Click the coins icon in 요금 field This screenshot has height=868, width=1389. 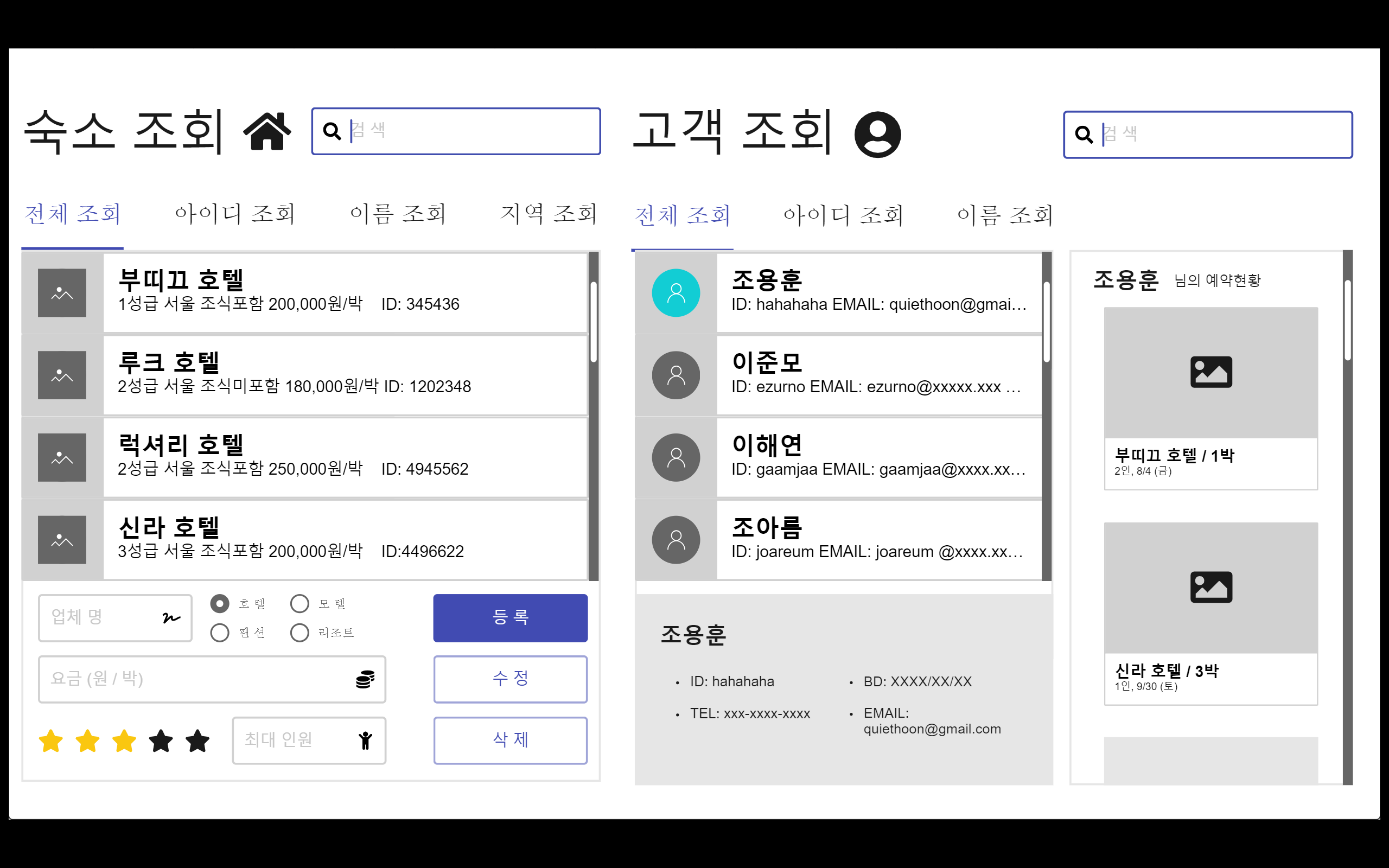click(x=365, y=679)
